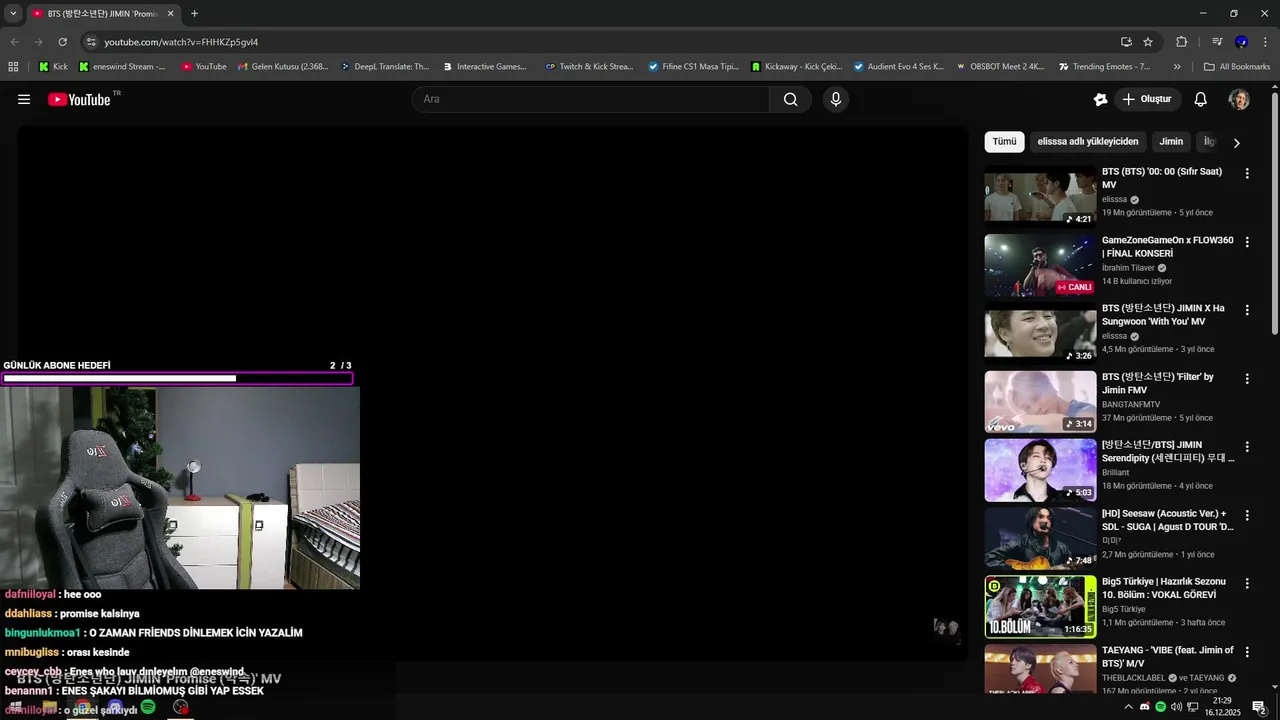
Task: Open search tabs dropdown arrow
Action: (x=13, y=14)
